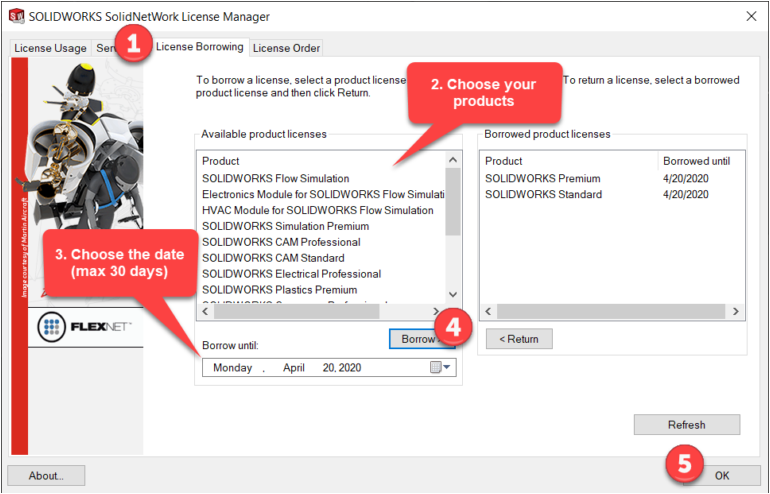Select Electronics Module for SOLIDWORKS Flow Simulation
The image size is (770, 494).
point(323,194)
